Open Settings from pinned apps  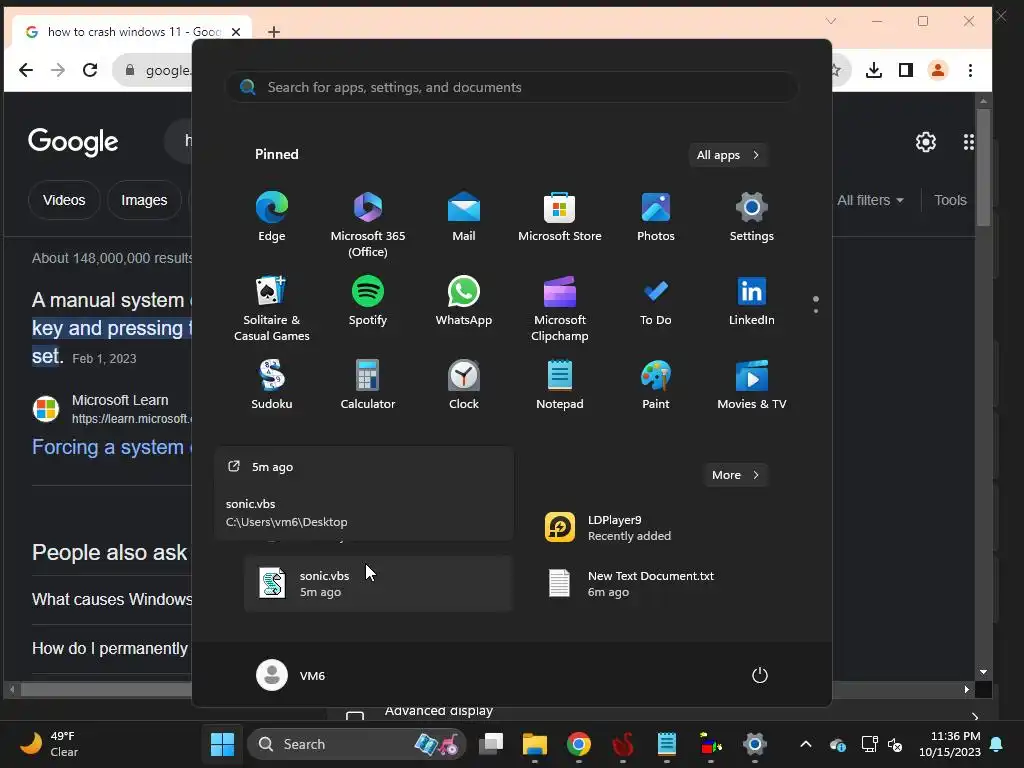752,217
